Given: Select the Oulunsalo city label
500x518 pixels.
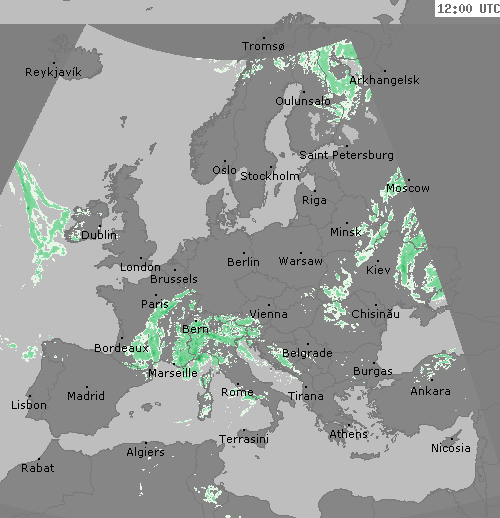Looking at the screenshot, I should click(x=303, y=101).
